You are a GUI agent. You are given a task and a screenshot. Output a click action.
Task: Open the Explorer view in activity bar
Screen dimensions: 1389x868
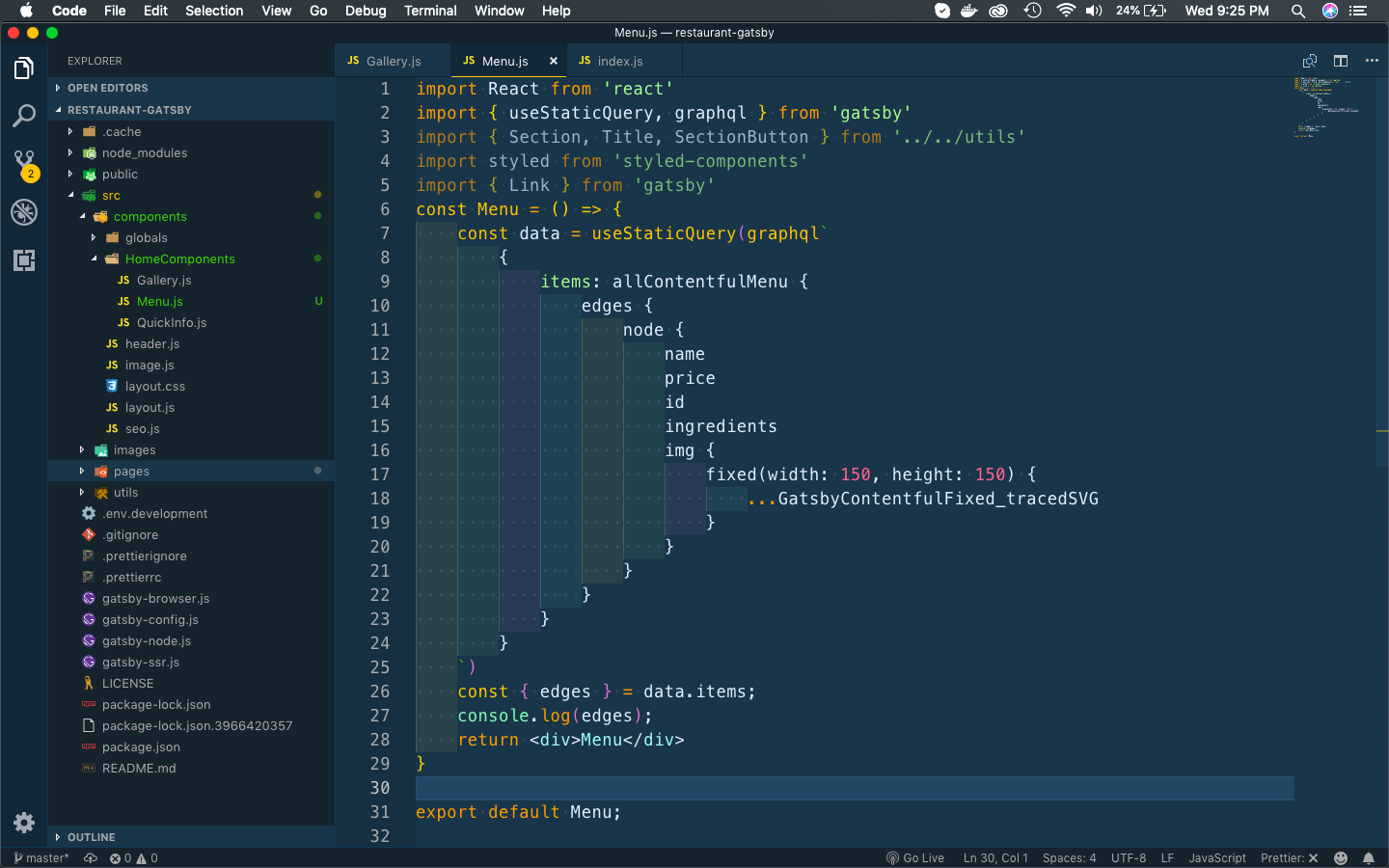coord(24,68)
